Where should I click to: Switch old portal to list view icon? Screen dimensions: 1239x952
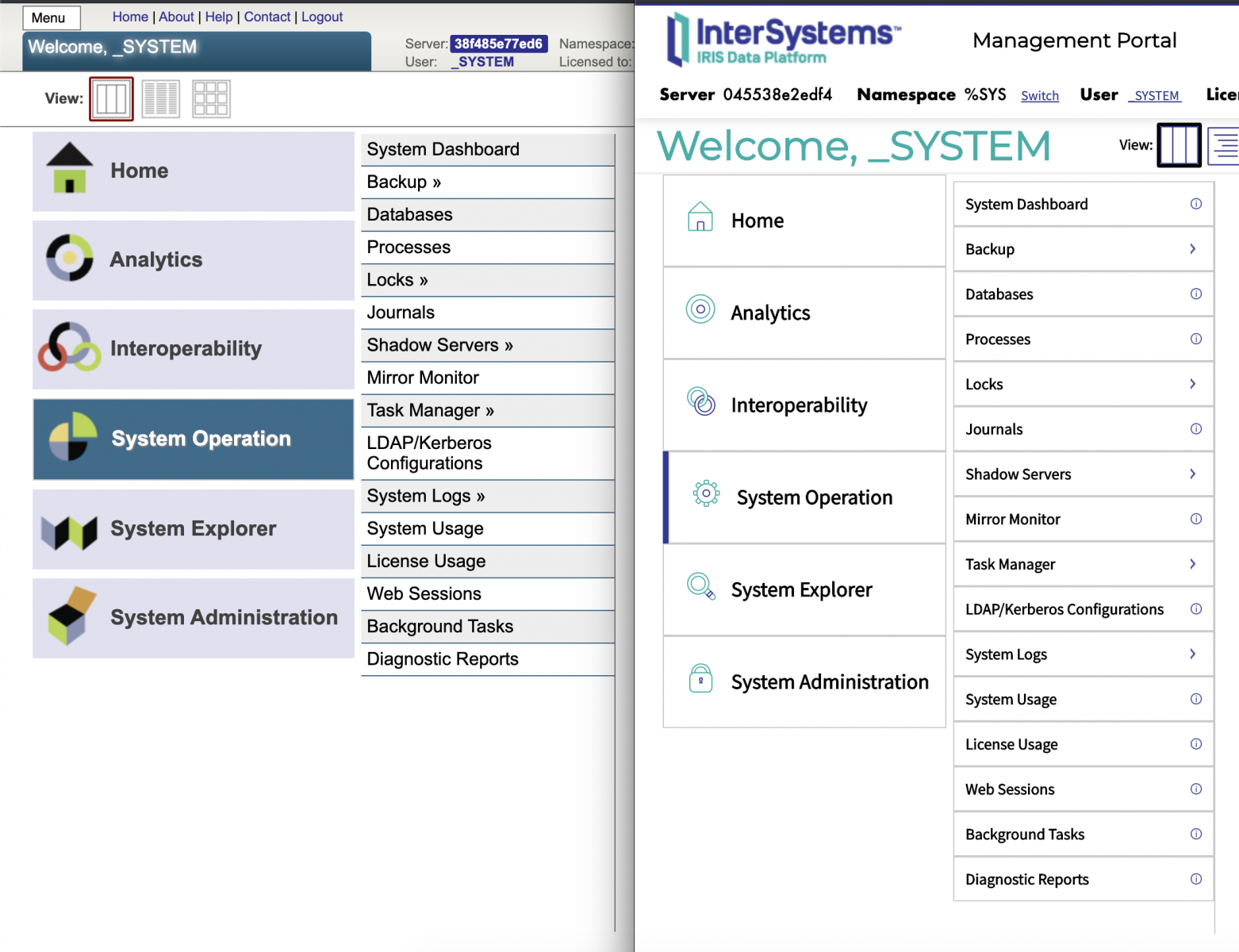(161, 99)
